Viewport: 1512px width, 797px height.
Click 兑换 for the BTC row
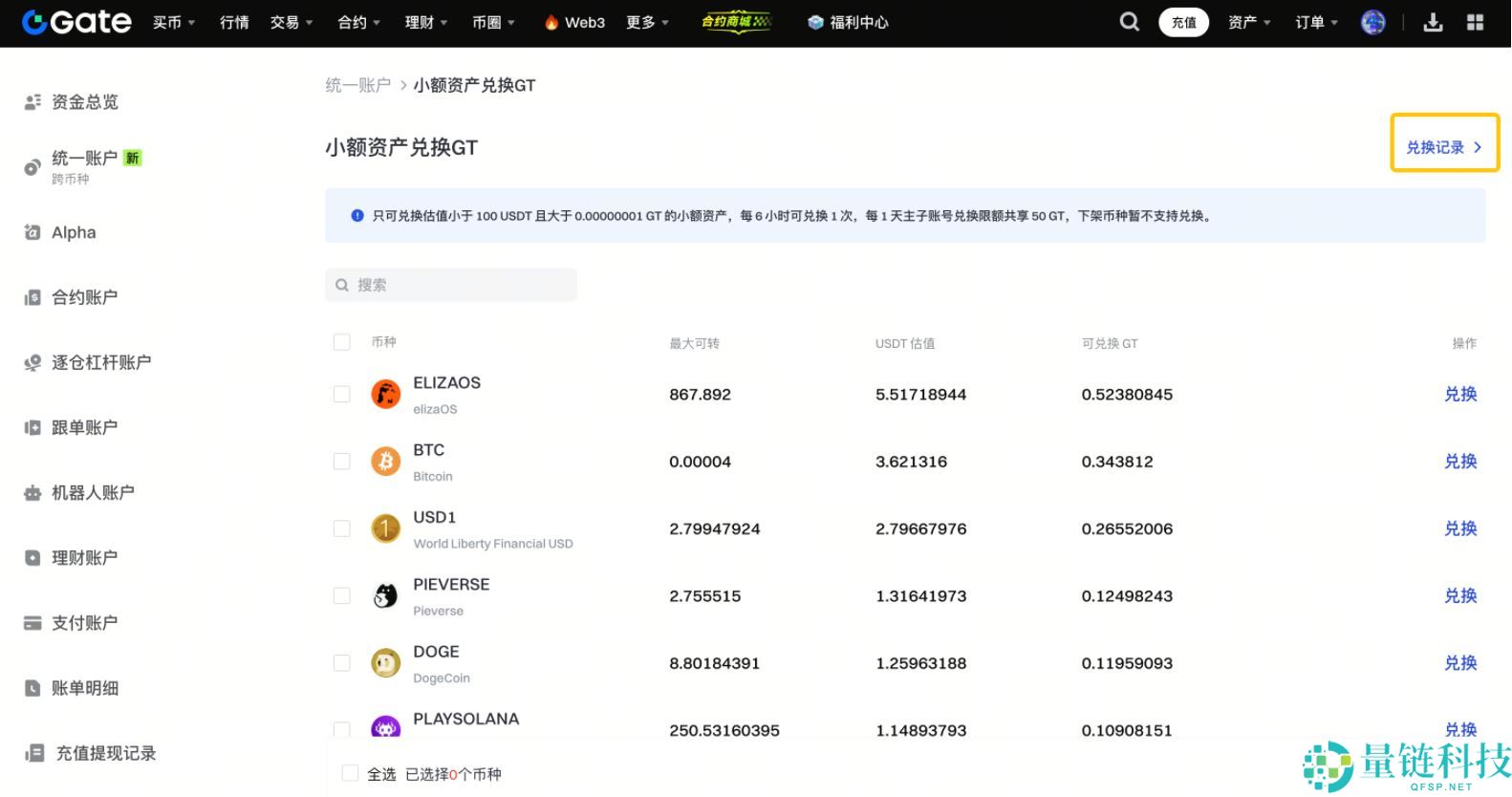(x=1460, y=462)
